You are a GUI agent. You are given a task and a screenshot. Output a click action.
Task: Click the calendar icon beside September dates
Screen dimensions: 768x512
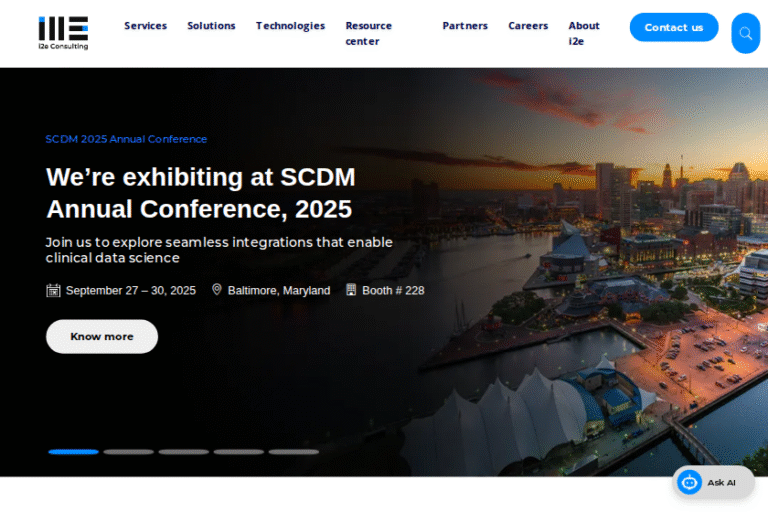tap(53, 290)
